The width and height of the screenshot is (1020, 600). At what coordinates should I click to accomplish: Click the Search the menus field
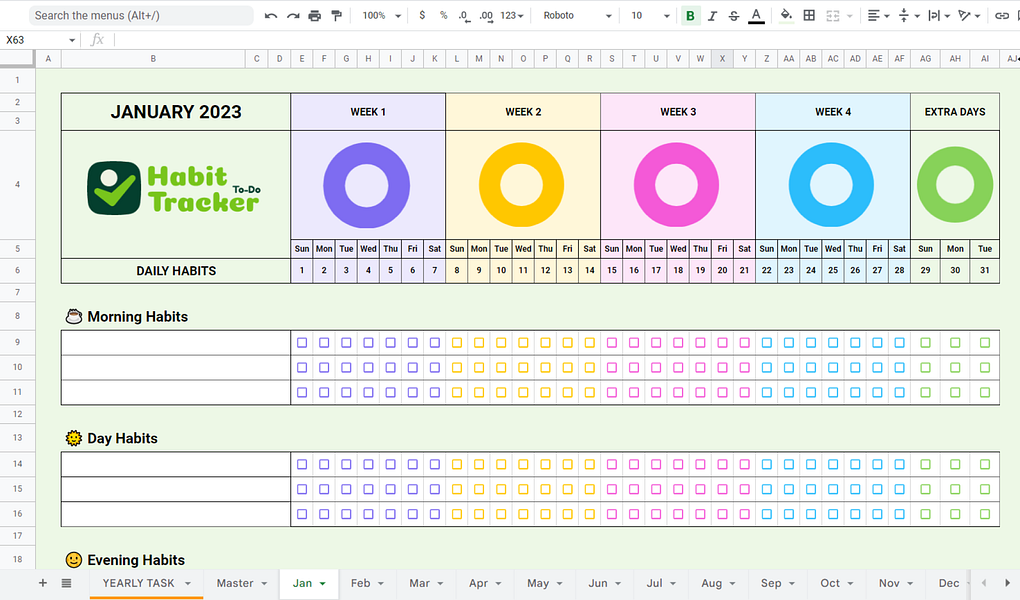pyautogui.click(x=141, y=16)
